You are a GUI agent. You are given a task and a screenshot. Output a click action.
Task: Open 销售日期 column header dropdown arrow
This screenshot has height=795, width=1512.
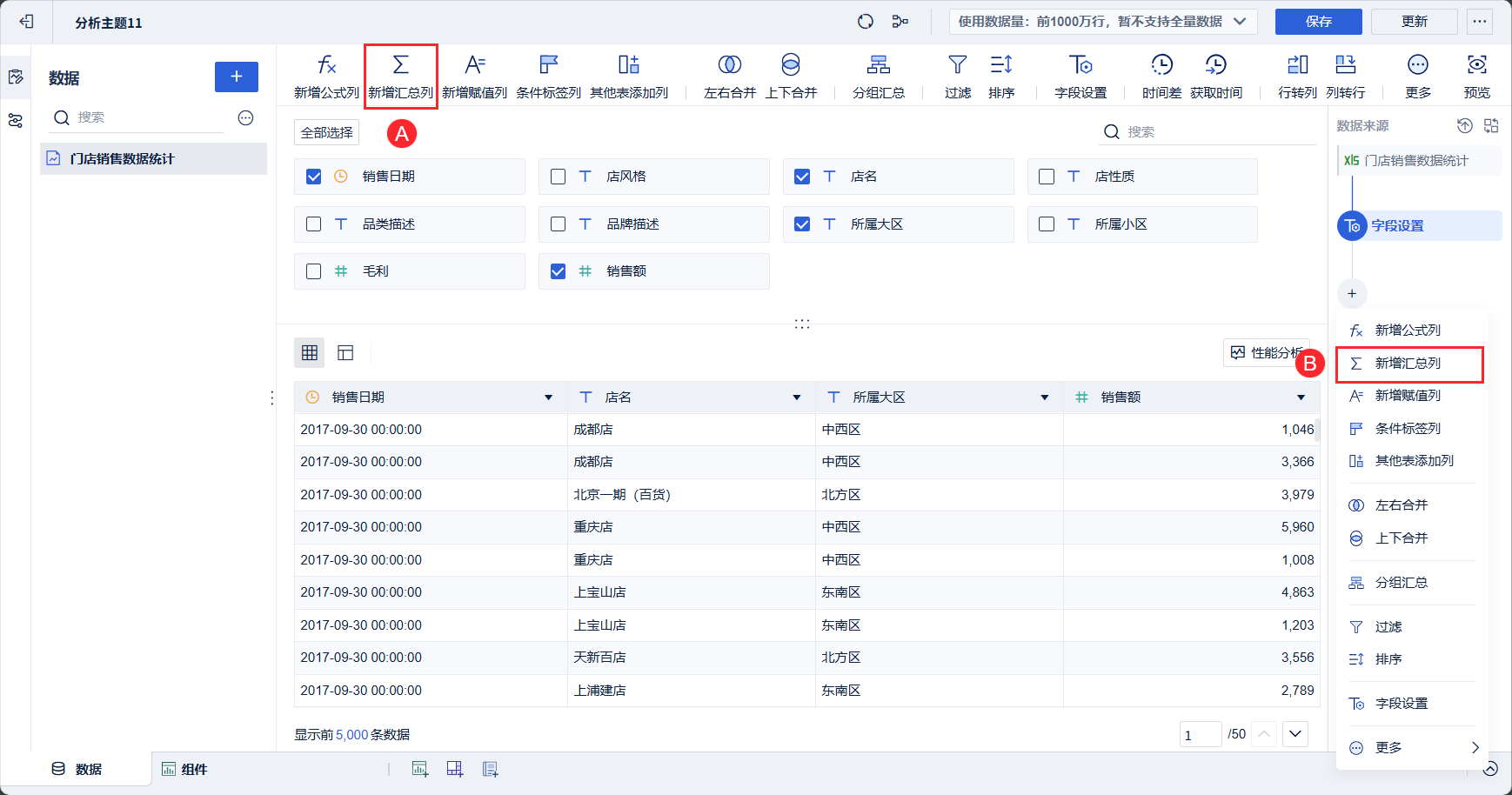pyautogui.click(x=548, y=397)
